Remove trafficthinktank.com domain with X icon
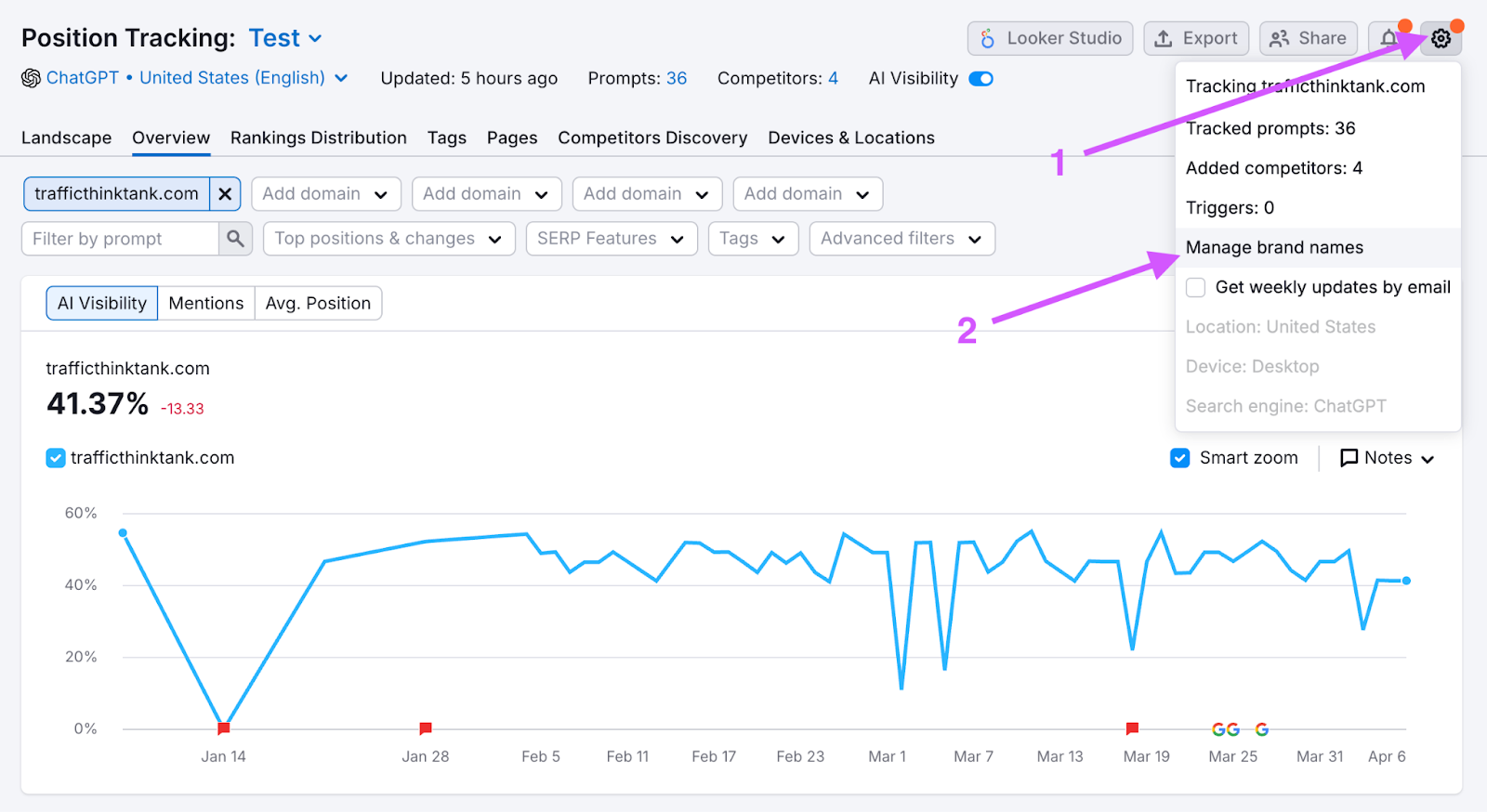 225,194
